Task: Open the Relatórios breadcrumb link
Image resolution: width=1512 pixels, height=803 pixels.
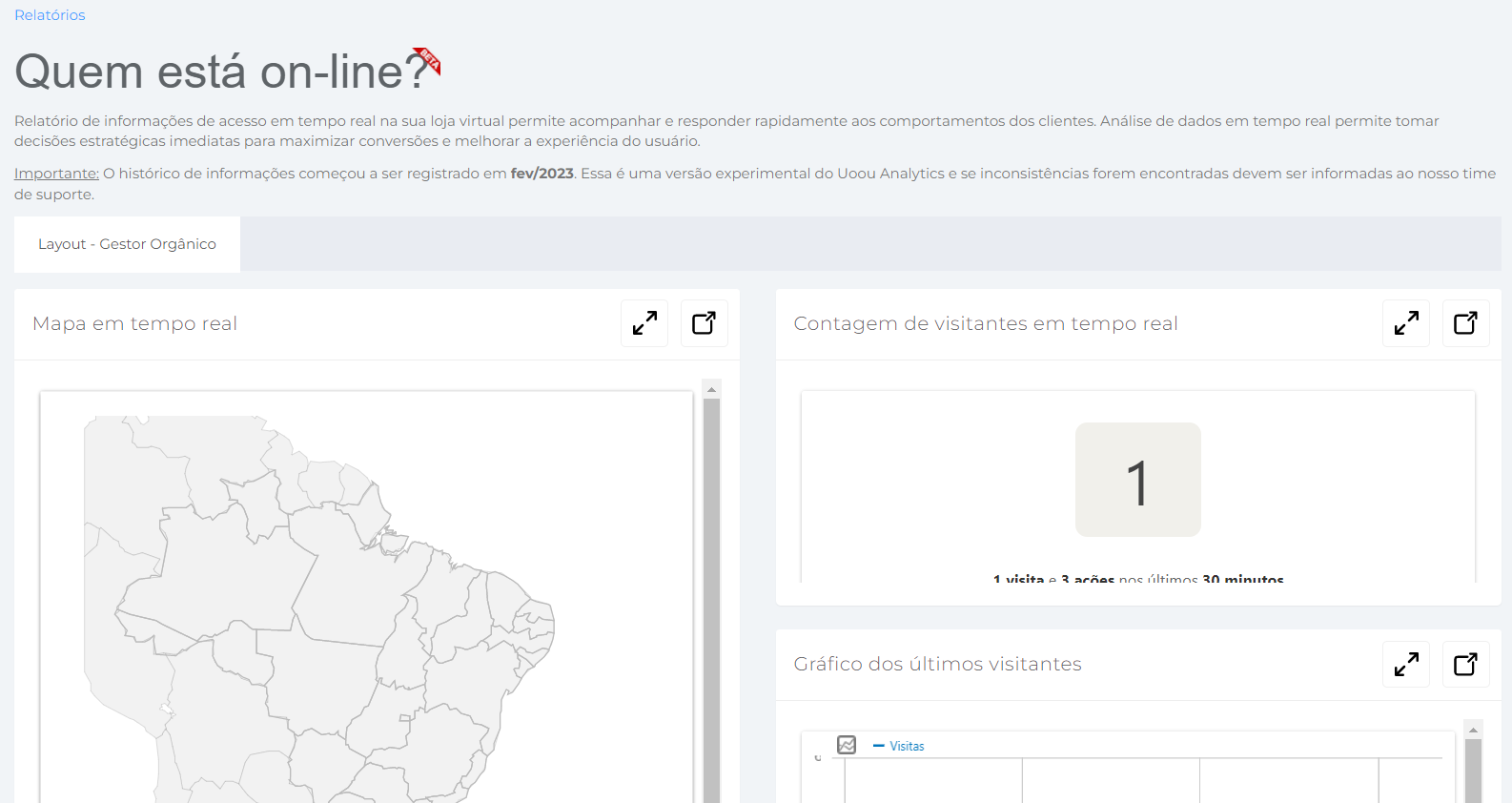Action: tap(50, 15)
